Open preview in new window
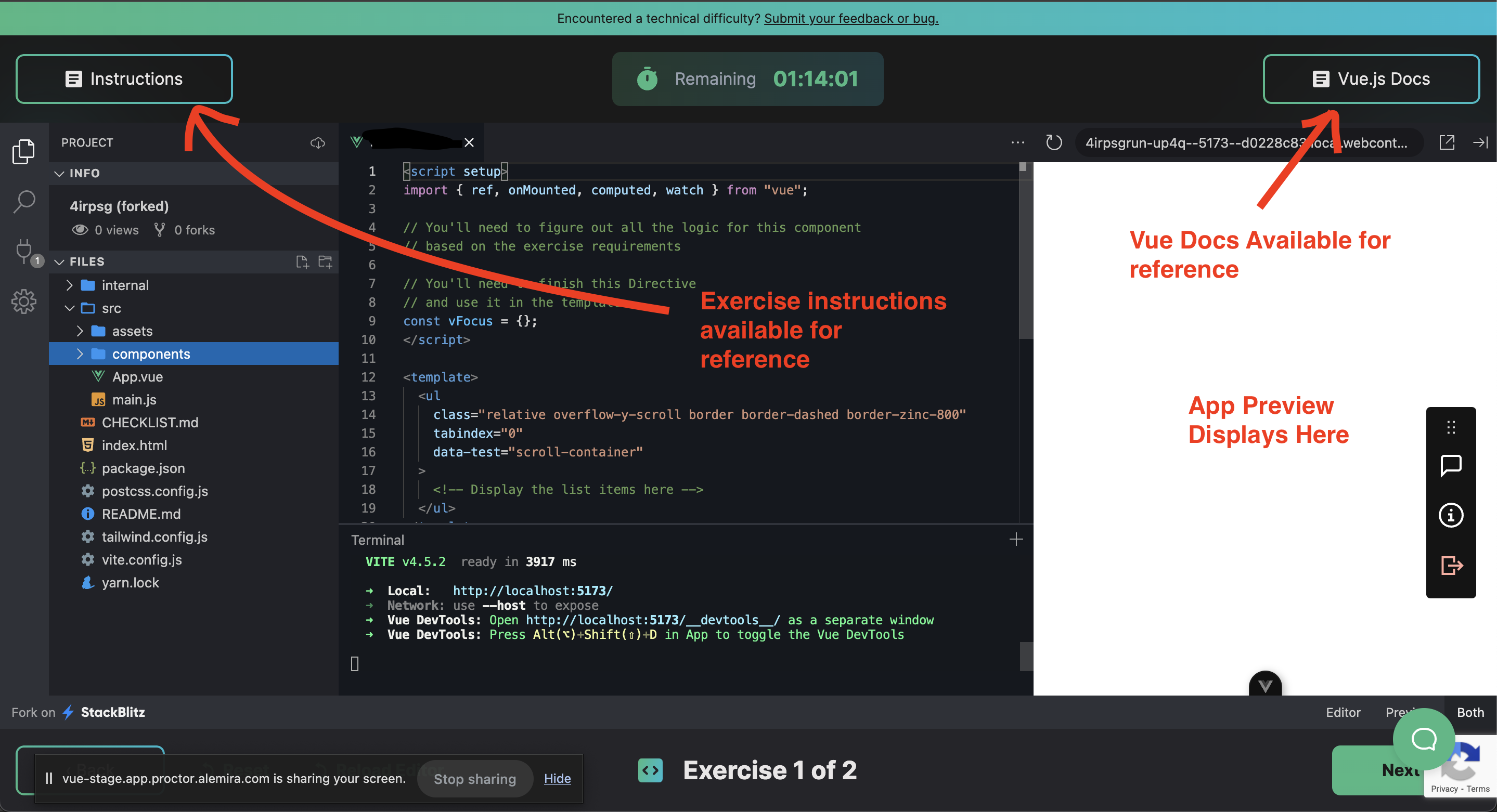 1447,142
